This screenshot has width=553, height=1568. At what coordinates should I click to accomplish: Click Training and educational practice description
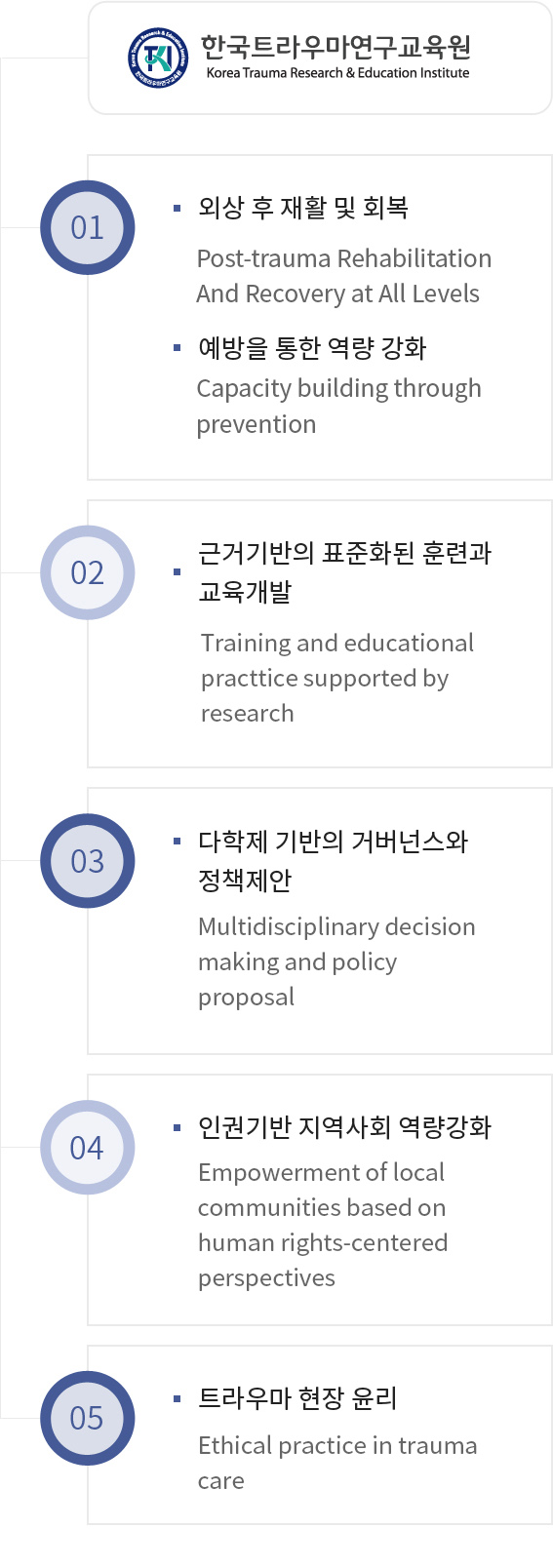tap(337, 678)
